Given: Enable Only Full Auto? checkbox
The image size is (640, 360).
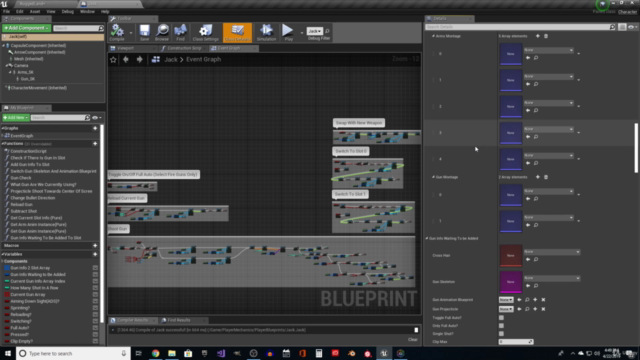Looking at the screenshot, I should [501, 326].
